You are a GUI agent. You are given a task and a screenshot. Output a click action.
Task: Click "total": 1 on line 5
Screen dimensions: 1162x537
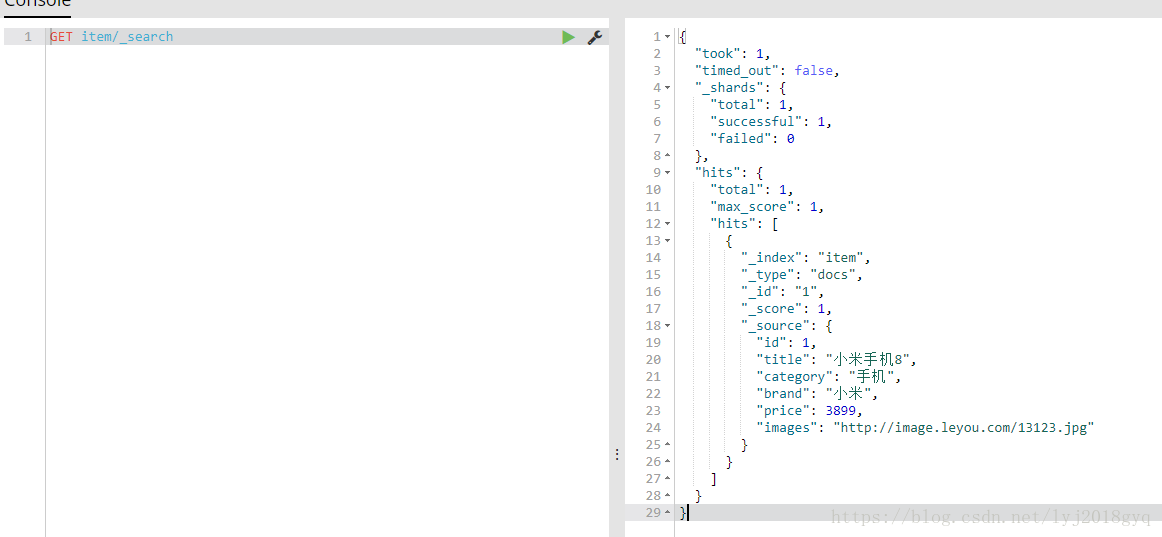pos(752,104)
